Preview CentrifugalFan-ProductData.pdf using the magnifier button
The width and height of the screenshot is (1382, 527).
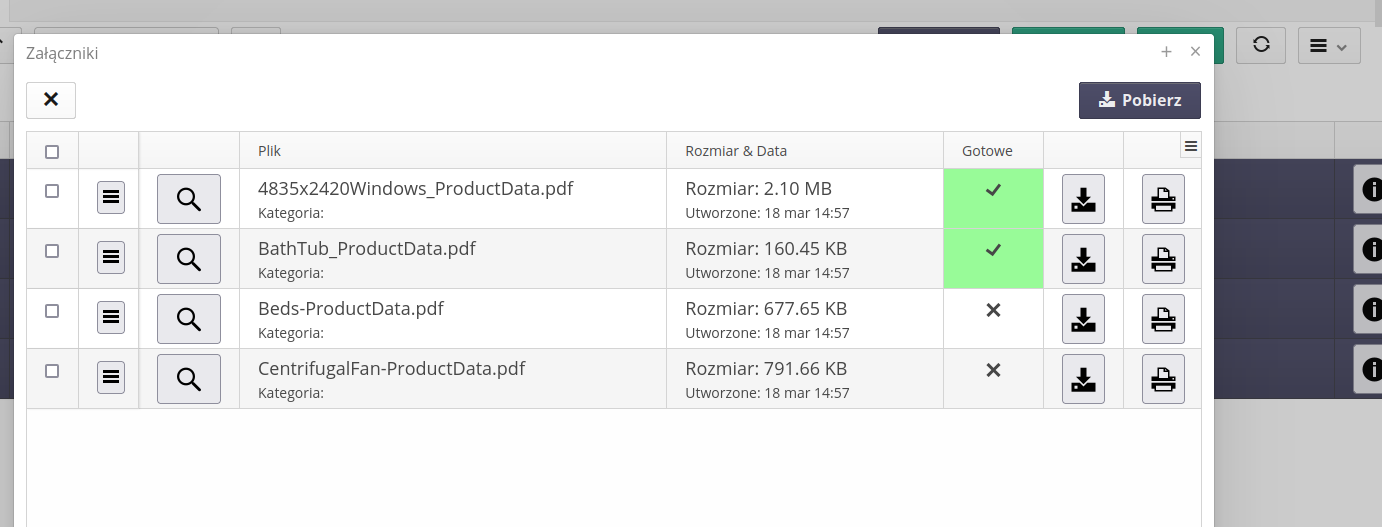click(x=189, y=379)
